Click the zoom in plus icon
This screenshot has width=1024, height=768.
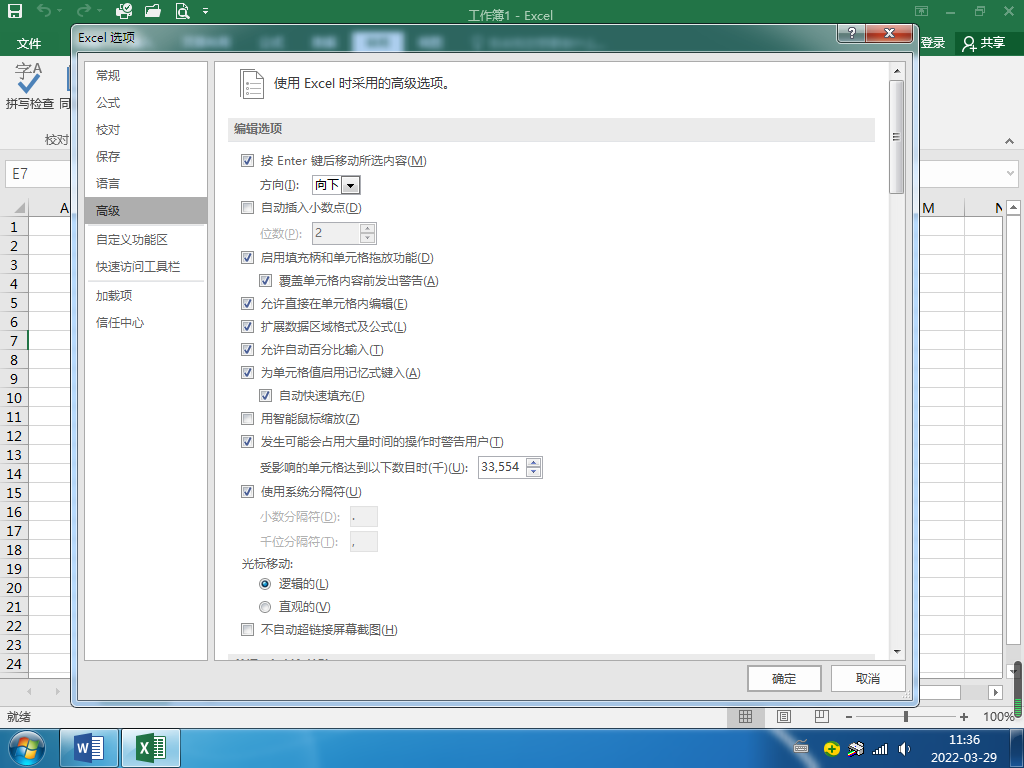(963, 716)
